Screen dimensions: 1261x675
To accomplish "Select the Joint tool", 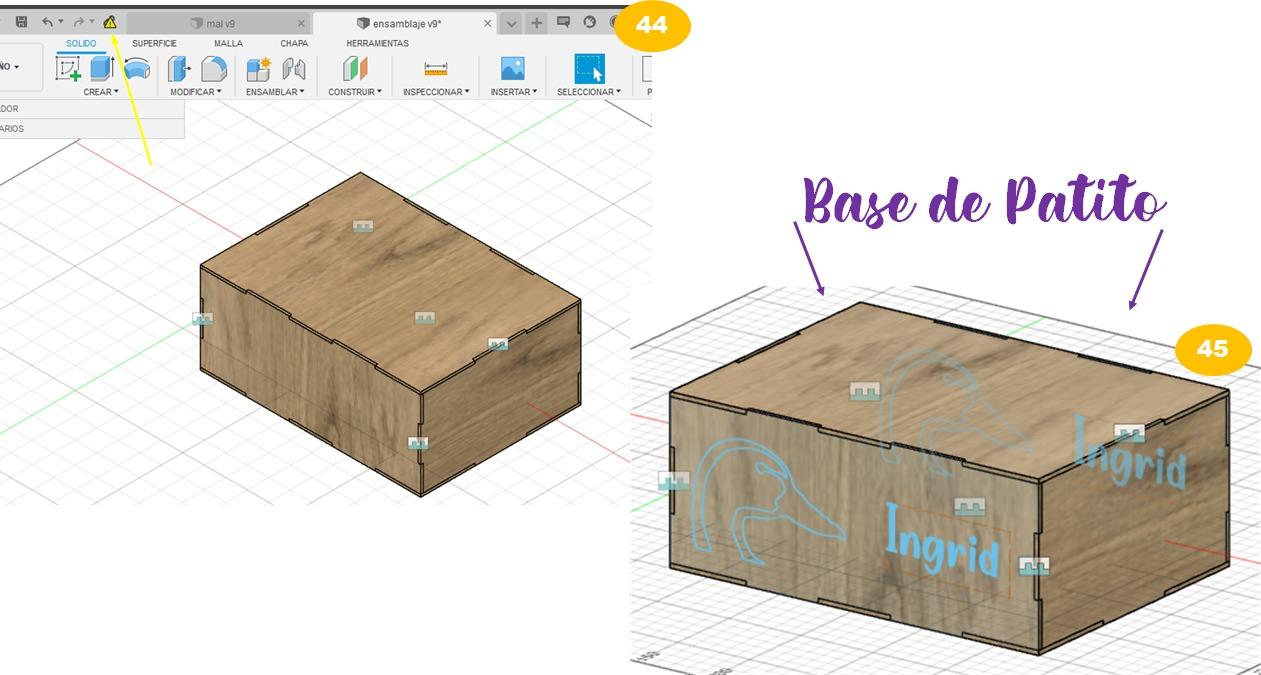I will point(293,69).
